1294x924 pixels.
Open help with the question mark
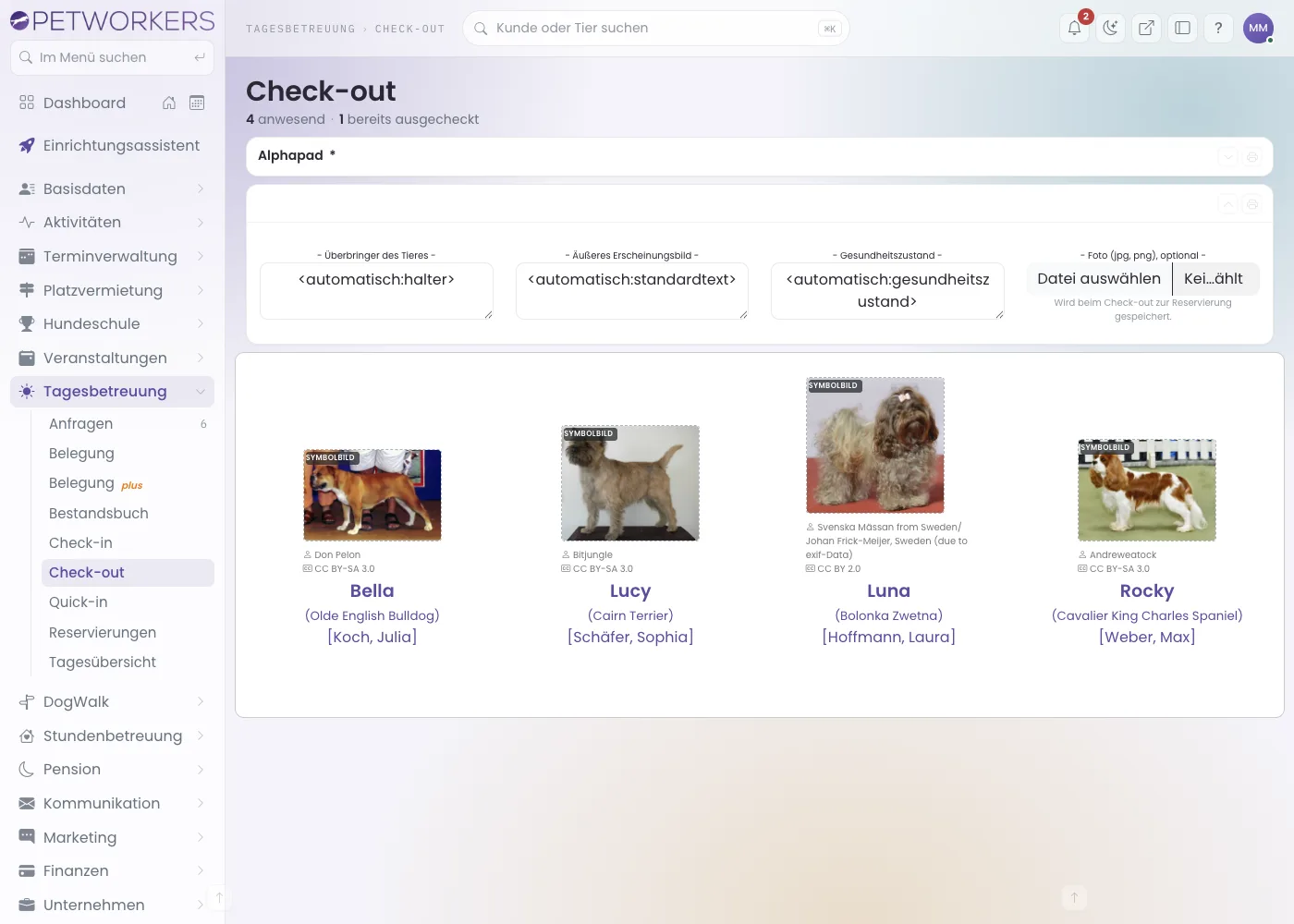click(1218, 28)
